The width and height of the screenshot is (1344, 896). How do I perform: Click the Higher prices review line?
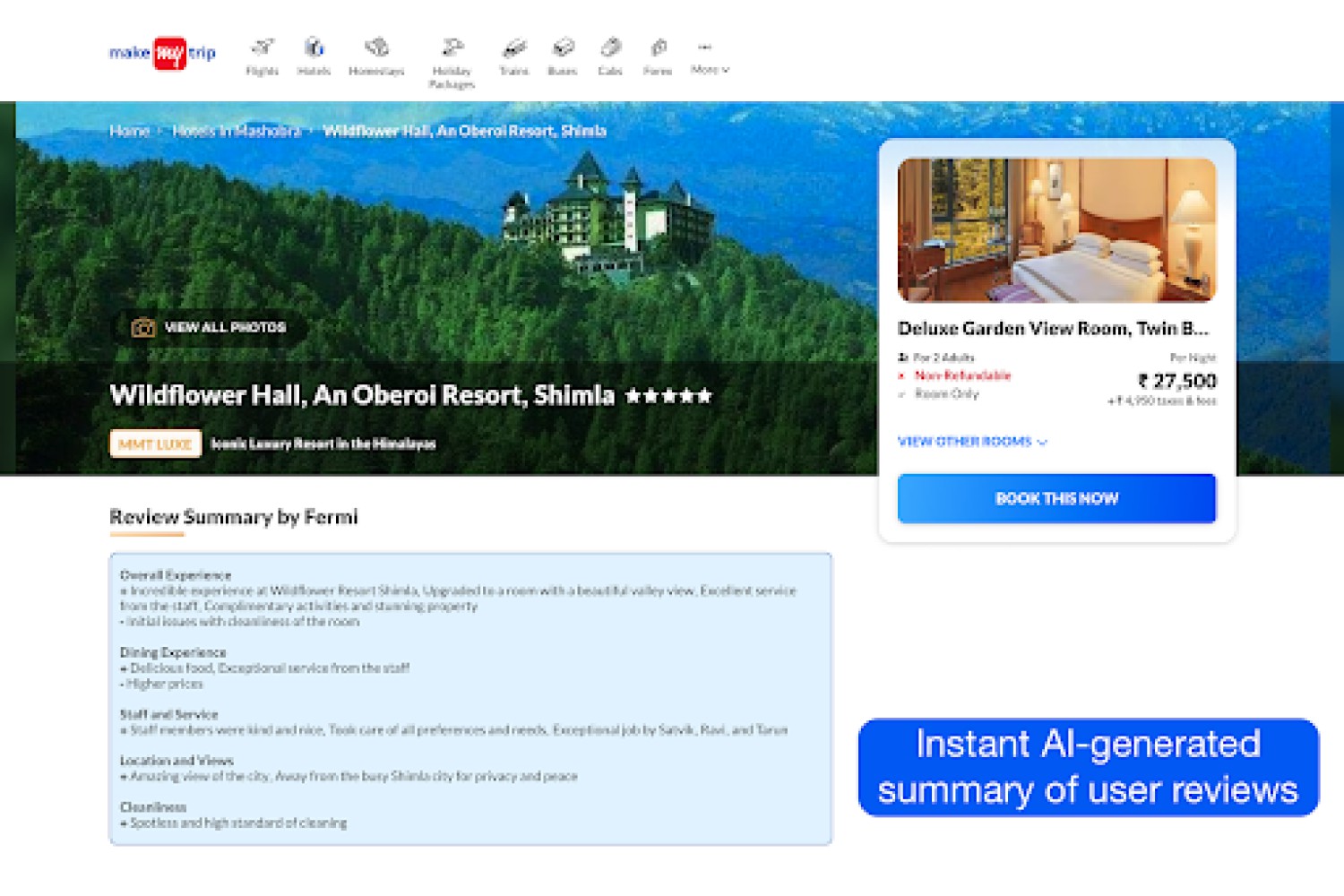point(162,684)
